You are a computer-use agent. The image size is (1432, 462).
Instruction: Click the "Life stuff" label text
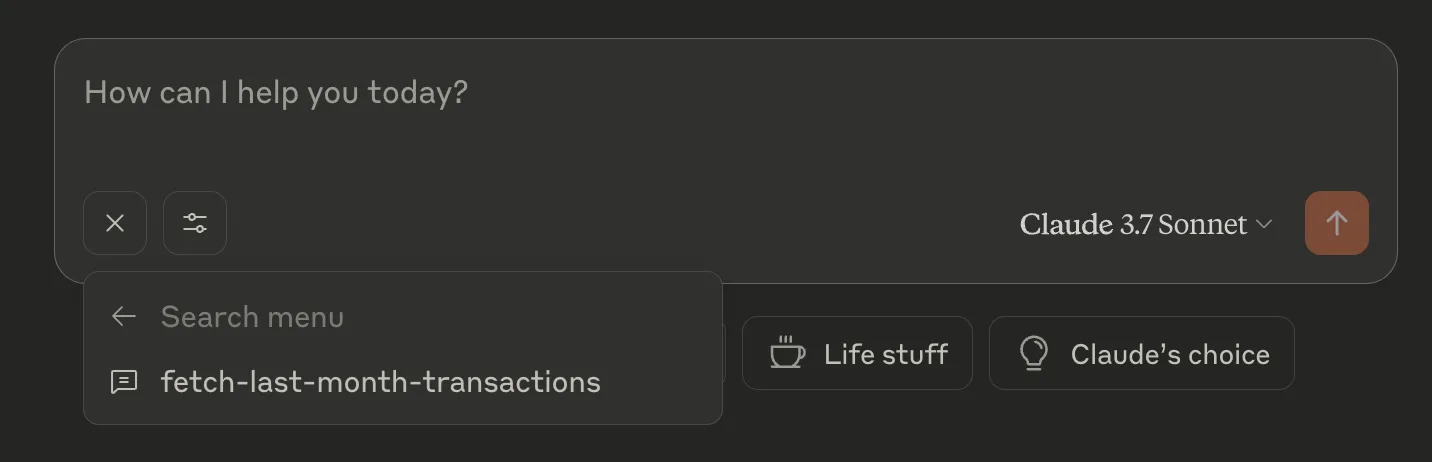pos(885,354)
